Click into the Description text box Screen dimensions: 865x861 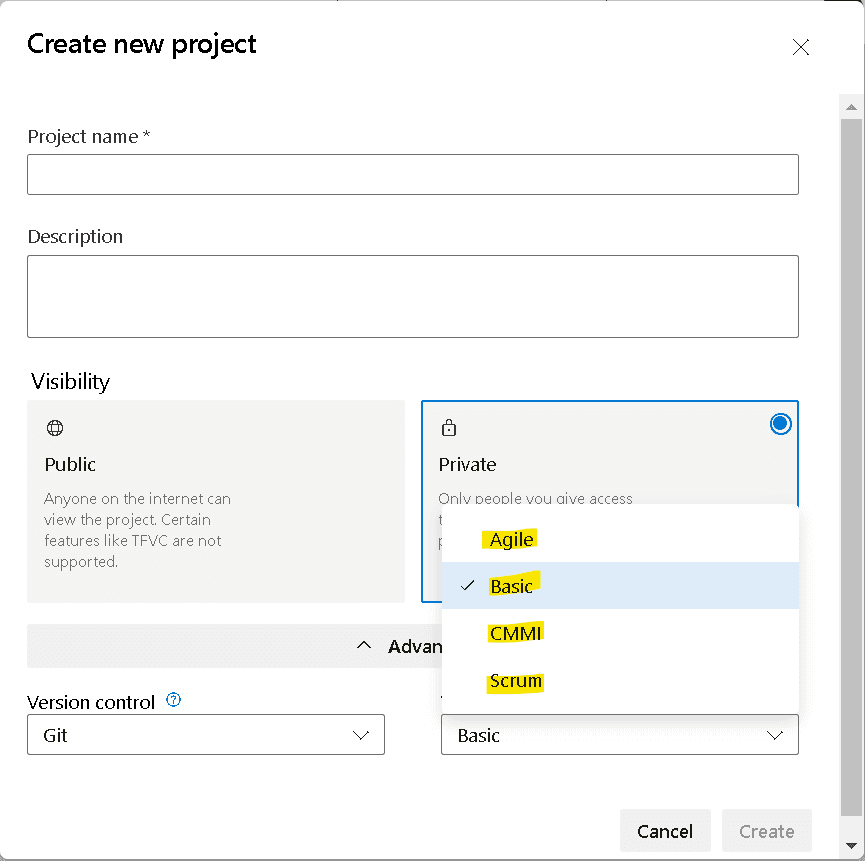[x=412, y=296]
